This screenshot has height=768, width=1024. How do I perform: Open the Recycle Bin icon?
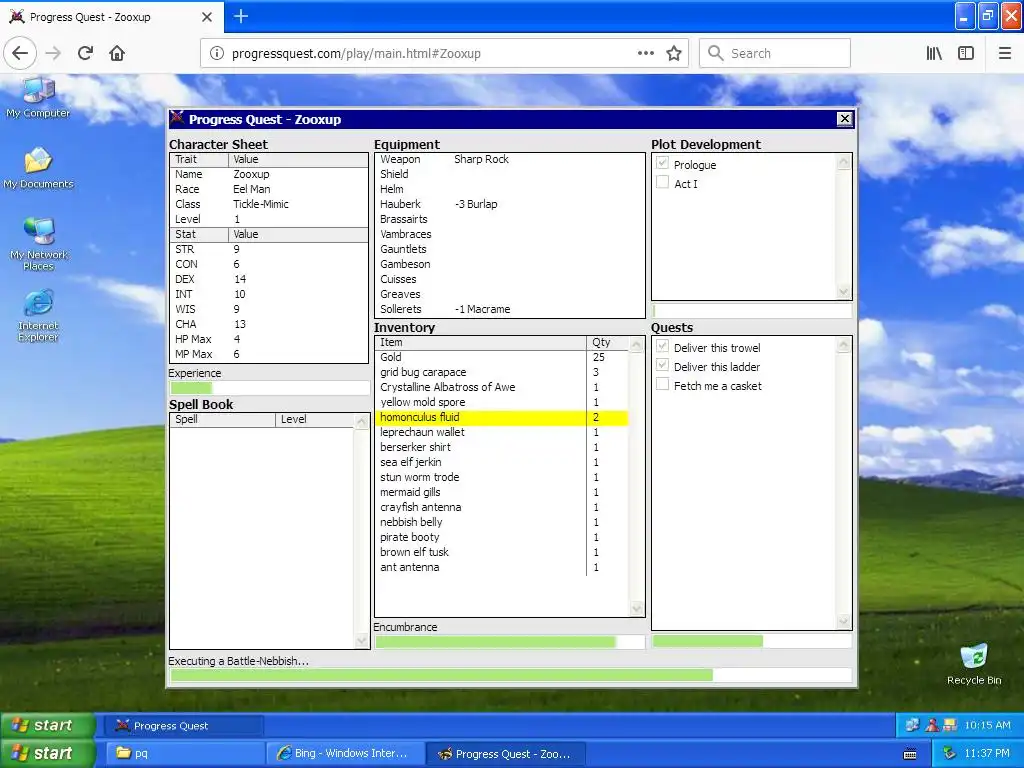[x=974, y=664]
